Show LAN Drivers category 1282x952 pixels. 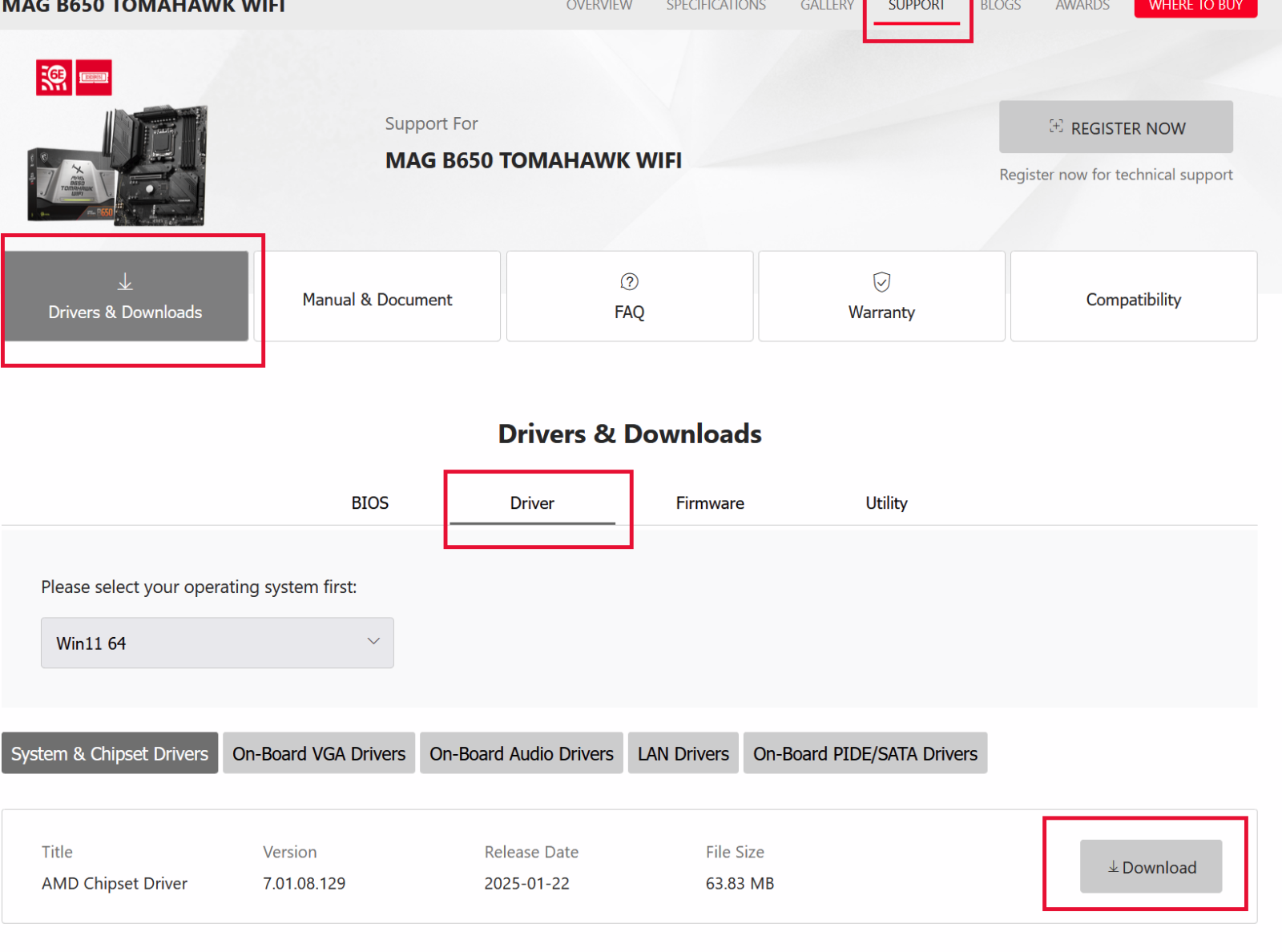point(683,753)
